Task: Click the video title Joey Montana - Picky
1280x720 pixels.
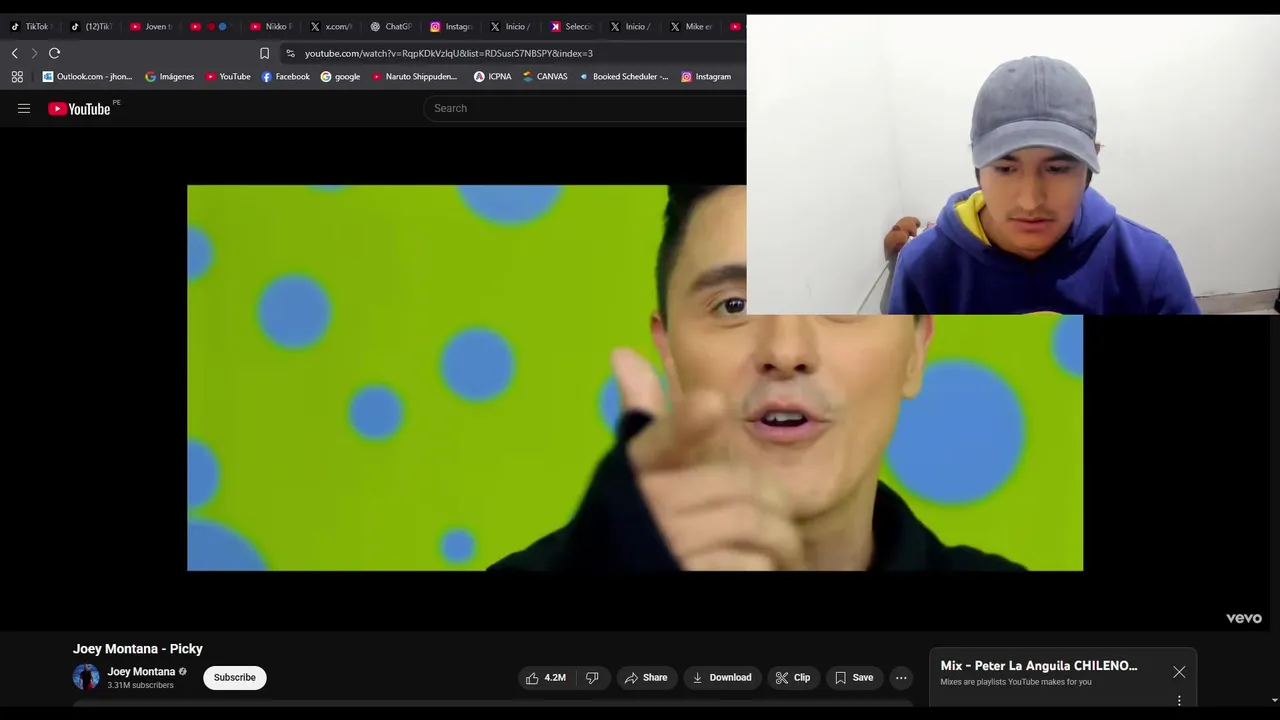Action: point(138,648)
